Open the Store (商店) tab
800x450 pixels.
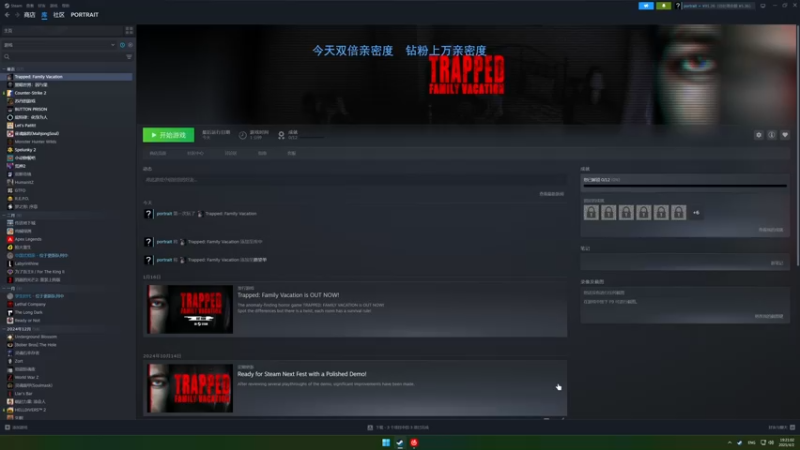[30, 15]
